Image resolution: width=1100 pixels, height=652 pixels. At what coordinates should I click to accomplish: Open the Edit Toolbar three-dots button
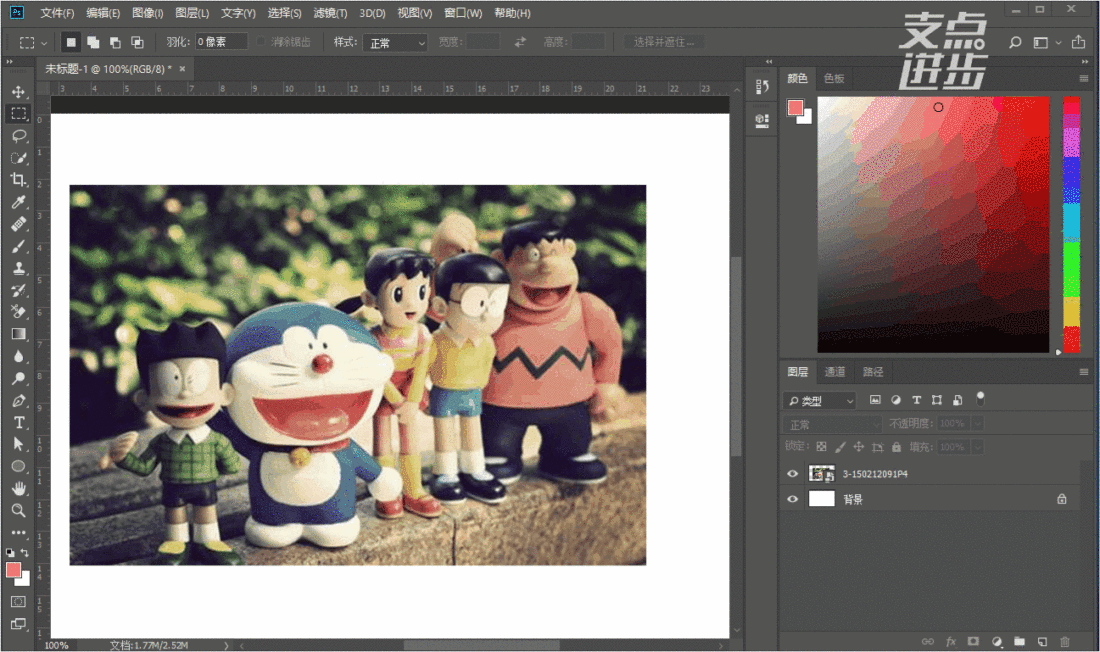19,532
